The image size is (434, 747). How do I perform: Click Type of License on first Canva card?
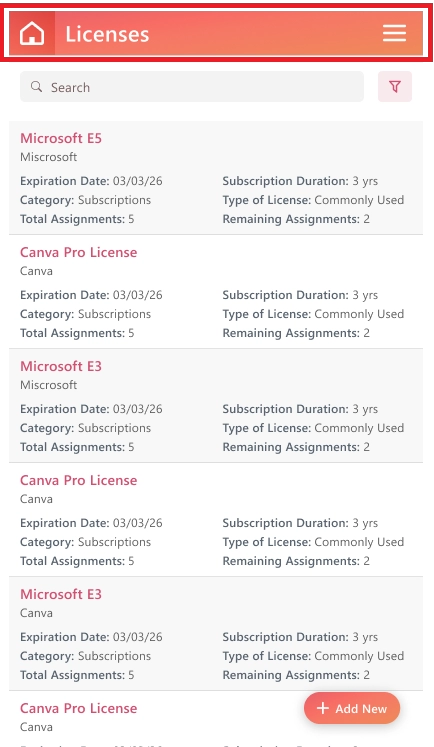(x=313, y=314)
